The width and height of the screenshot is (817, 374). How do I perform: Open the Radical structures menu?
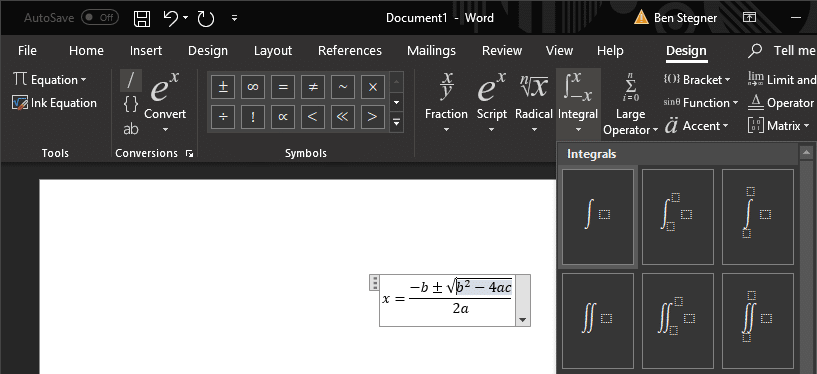[x=534, y=103]
